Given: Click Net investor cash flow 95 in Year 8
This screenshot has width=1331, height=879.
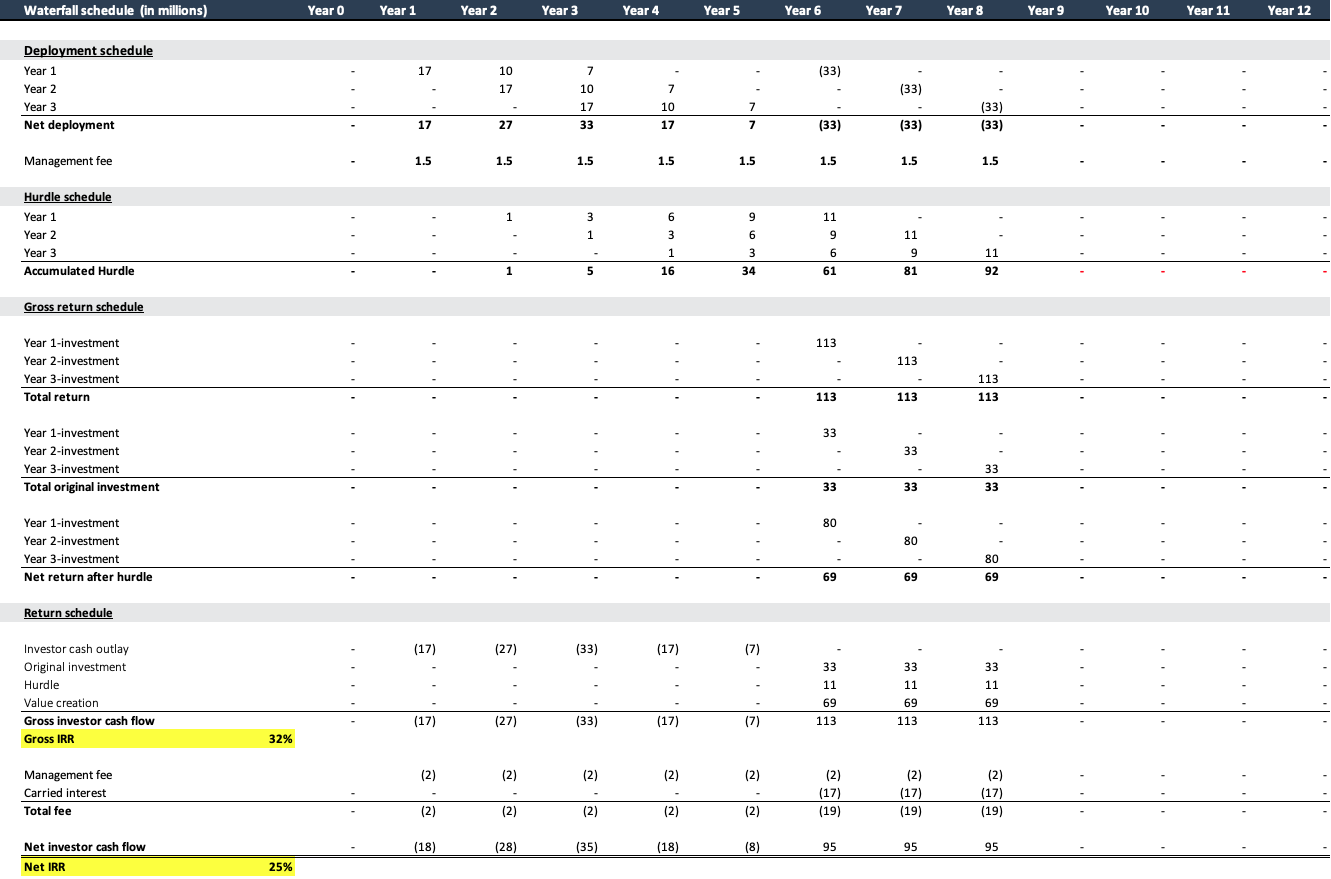Looking at the screenshot, I should click(x=991, y=847).
